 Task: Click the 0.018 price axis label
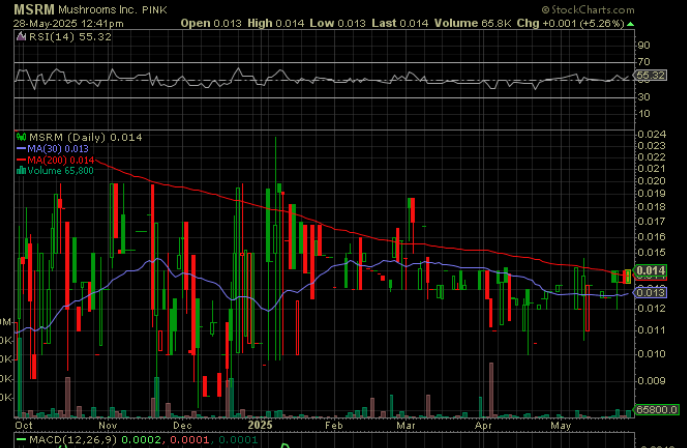click(x=652, y=207)
